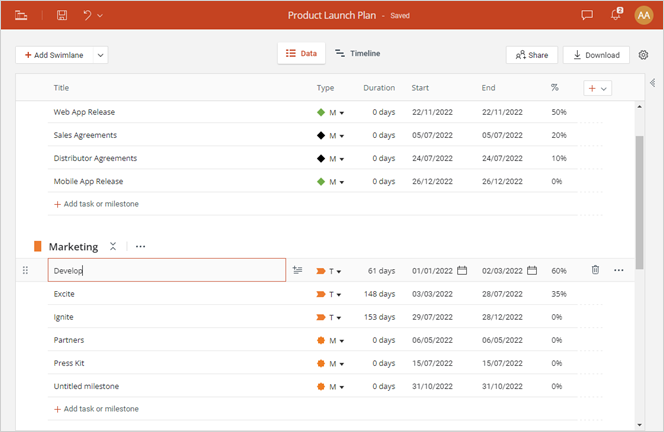This screenshot has width=664, height=432.
Task: Delete the Develop task with trash icon
Action: (595, 270)
